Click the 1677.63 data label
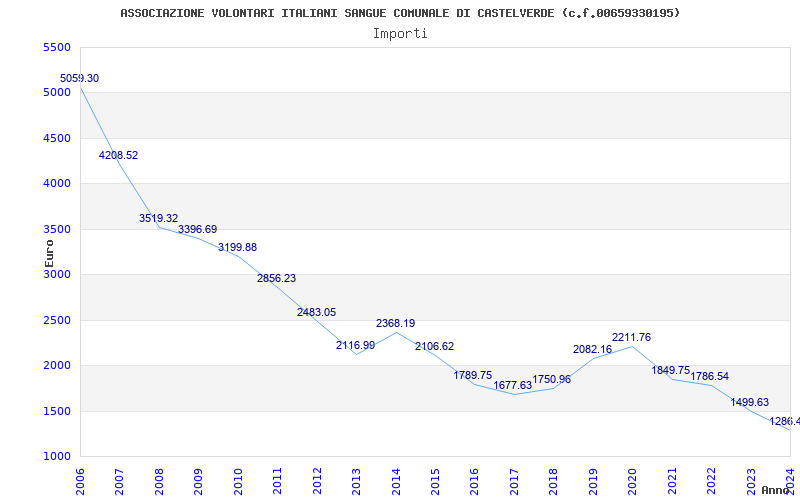The width and height of the screenshot is (800, 500). tap(513, 386)
